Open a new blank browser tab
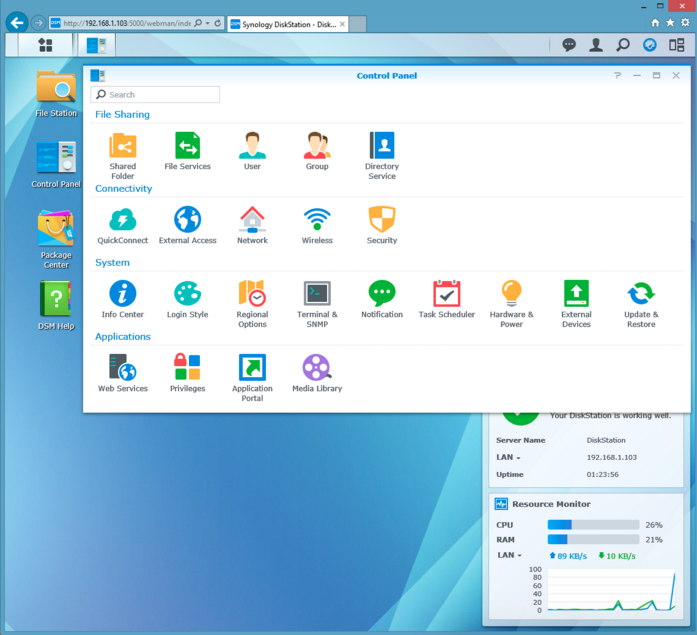The image size is (697, 635). [x=357, y=24]
